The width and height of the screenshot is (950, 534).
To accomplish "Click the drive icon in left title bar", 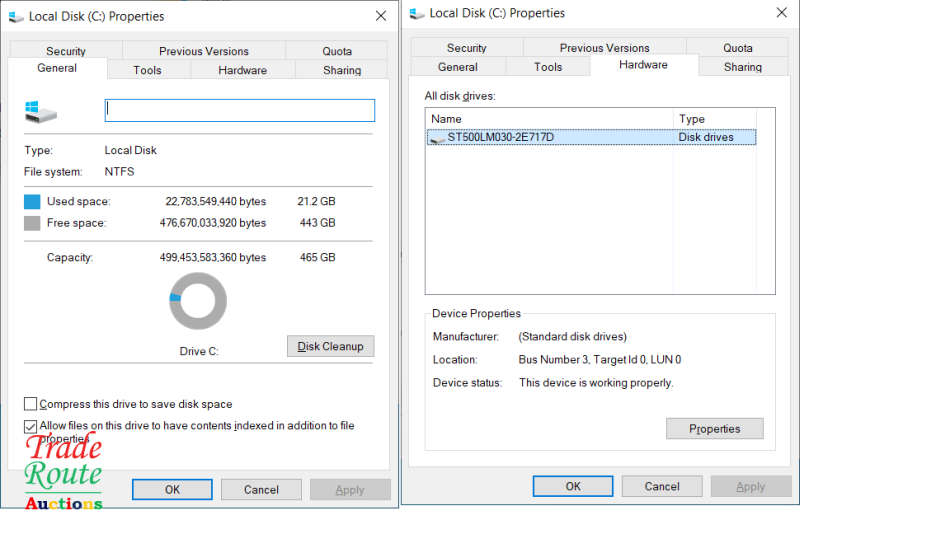I will 16,16.
